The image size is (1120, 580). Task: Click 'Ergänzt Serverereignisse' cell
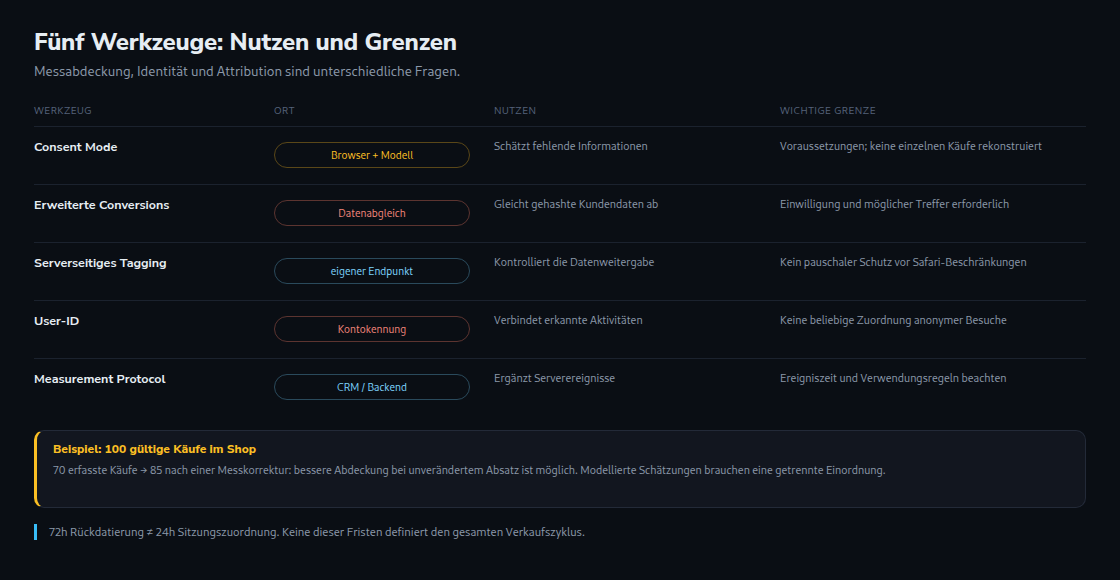click(554, 379)
